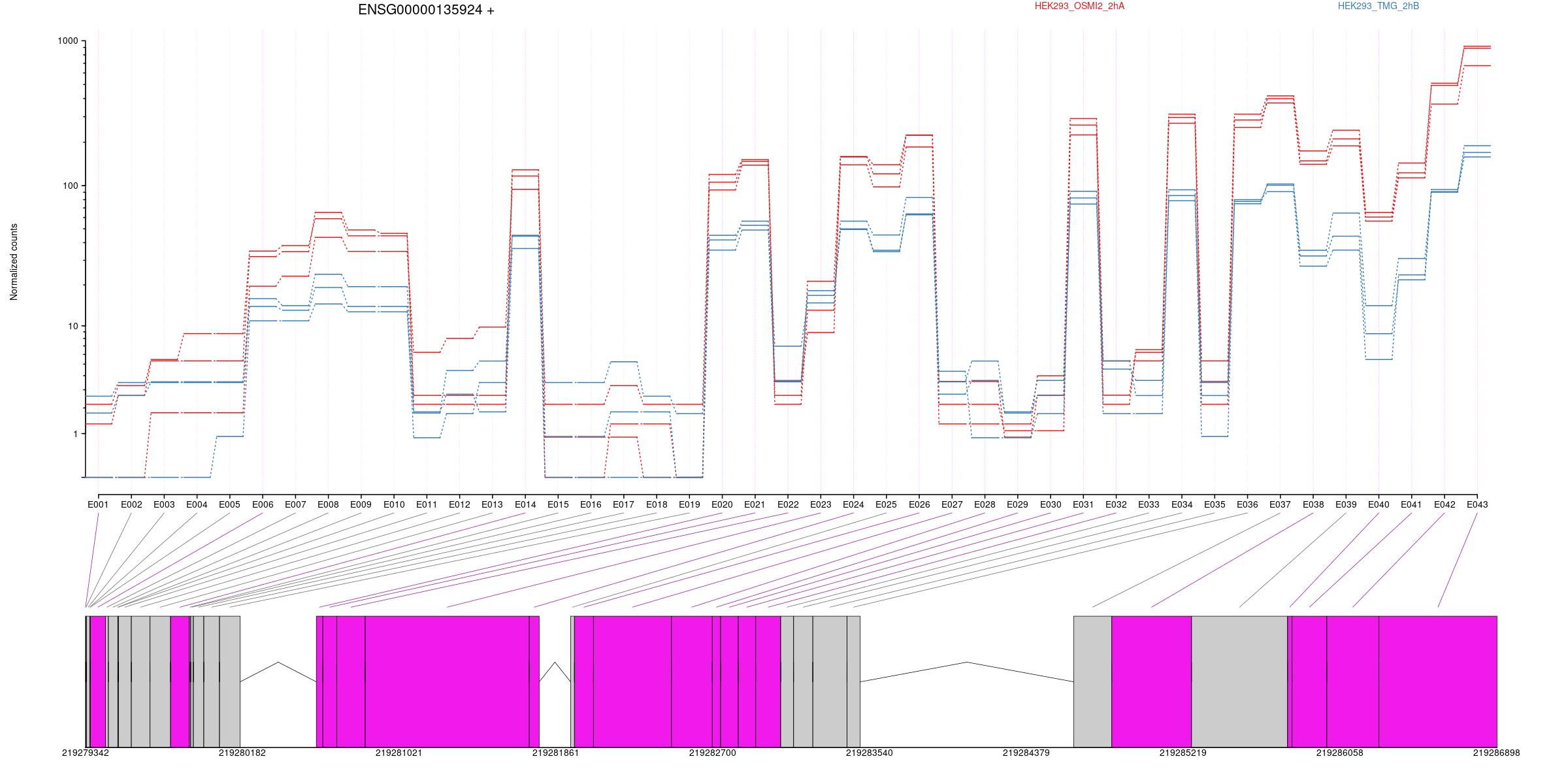Click exon label E033

(1149, 504)
